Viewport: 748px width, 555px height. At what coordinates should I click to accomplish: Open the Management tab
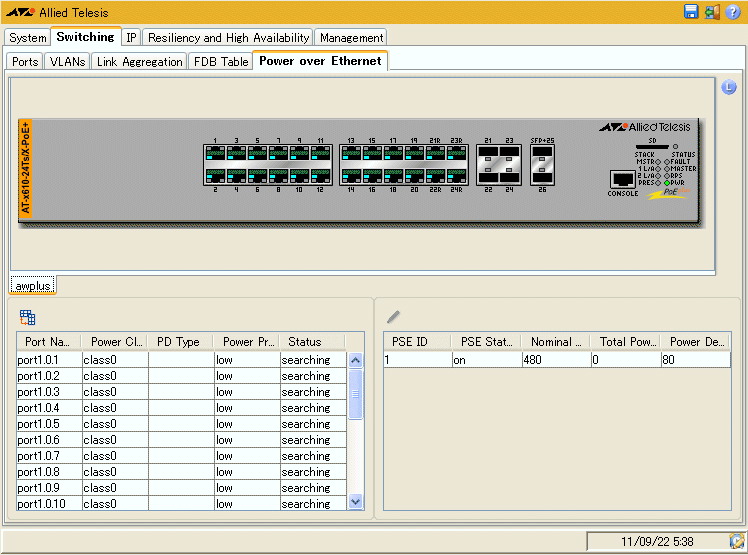coord(351,38)
